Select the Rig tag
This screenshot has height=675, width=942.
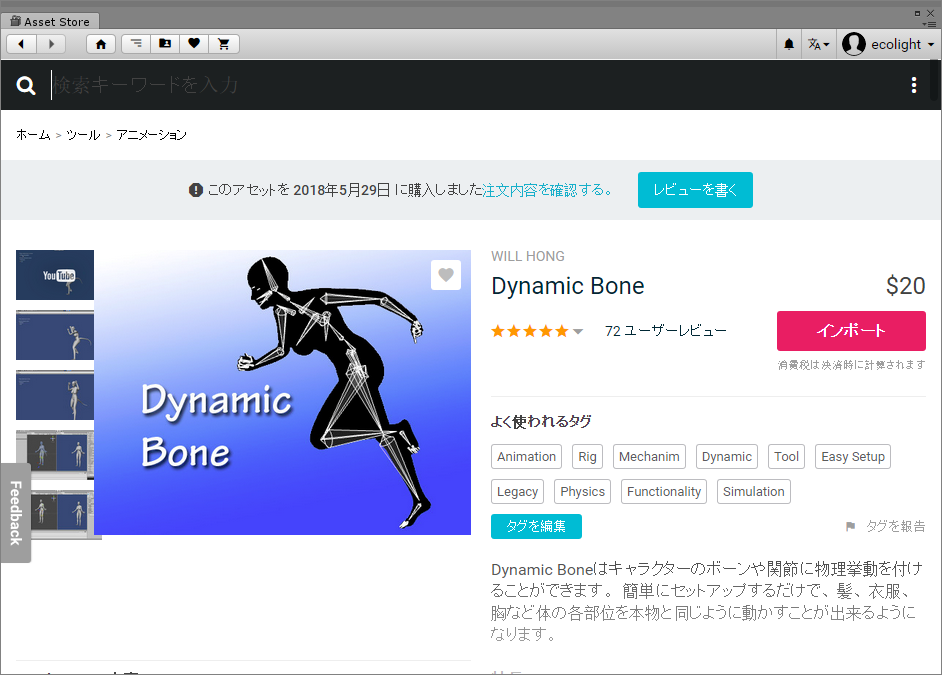pos(587,456)
